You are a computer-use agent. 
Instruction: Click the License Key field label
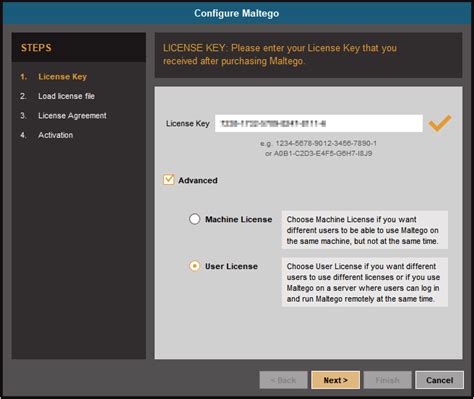click(x=188, y=123)
